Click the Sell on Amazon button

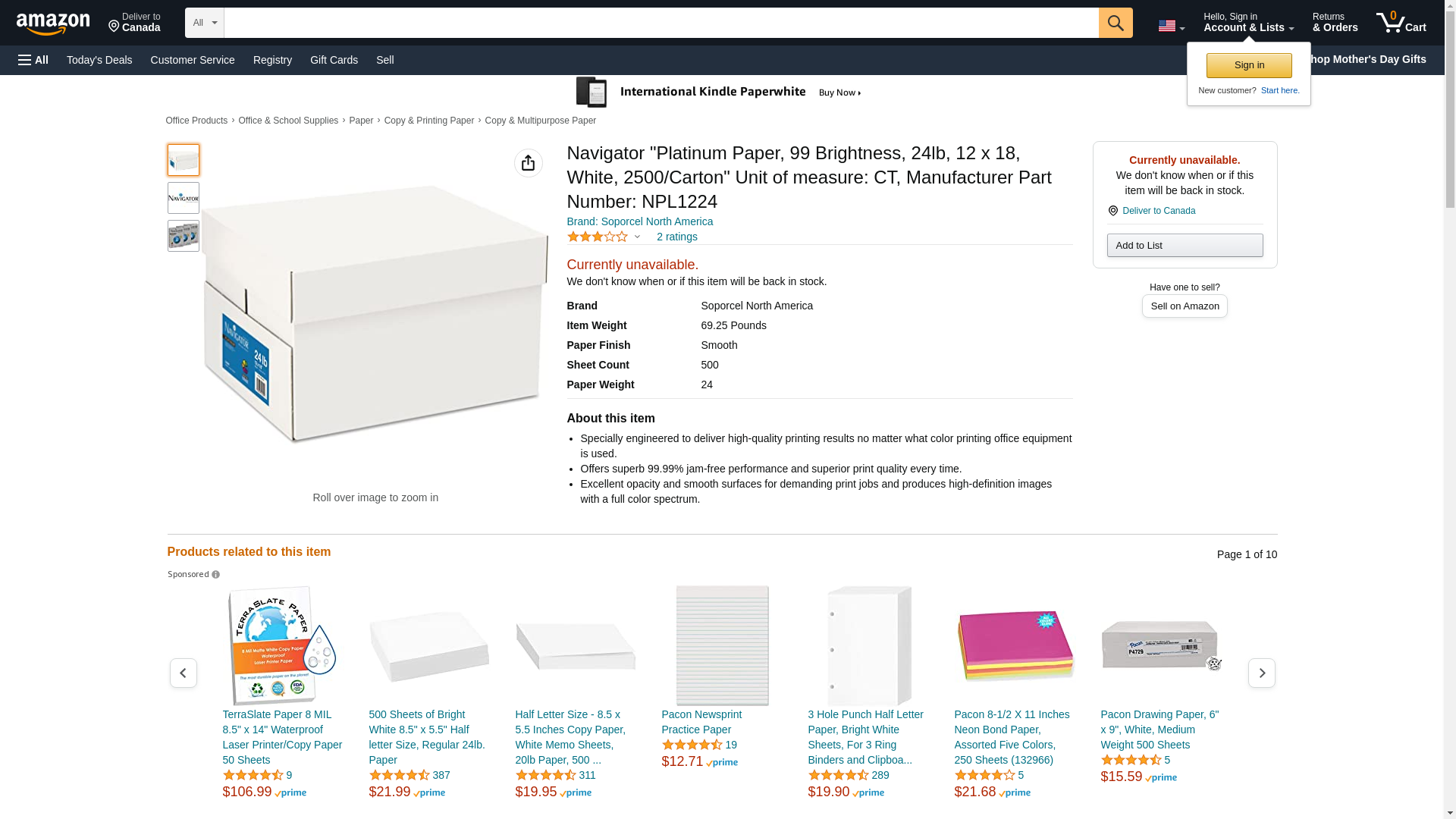pos(1185,306)
